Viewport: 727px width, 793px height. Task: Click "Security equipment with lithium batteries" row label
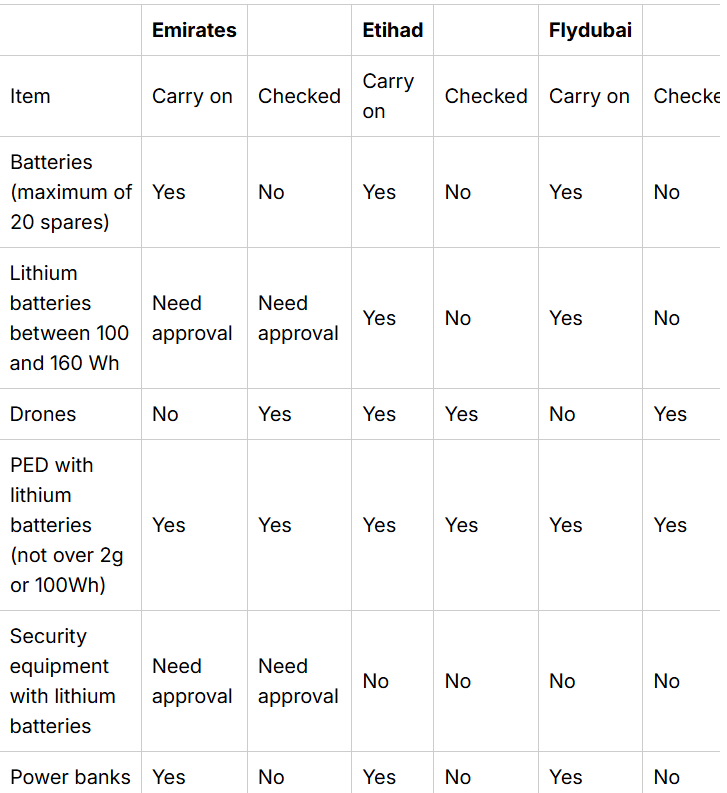(63, 681)
